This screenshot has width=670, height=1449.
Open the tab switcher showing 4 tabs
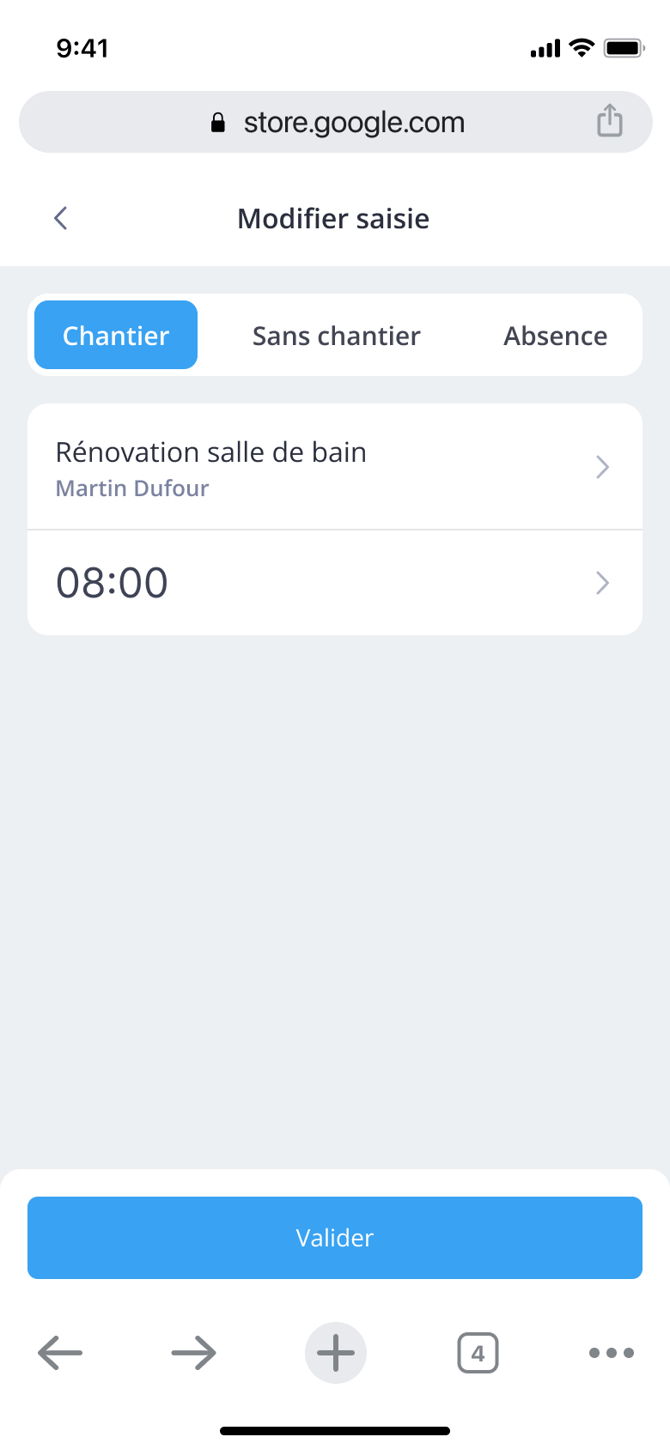pyautogui.click(x=477, y=1353)
